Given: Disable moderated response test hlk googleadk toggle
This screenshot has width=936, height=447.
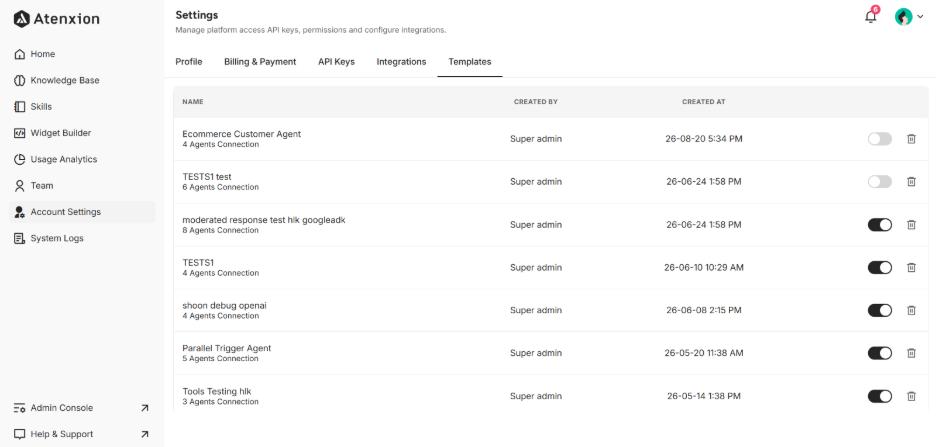Looking at the screenshot, I should tap(879, 224).
